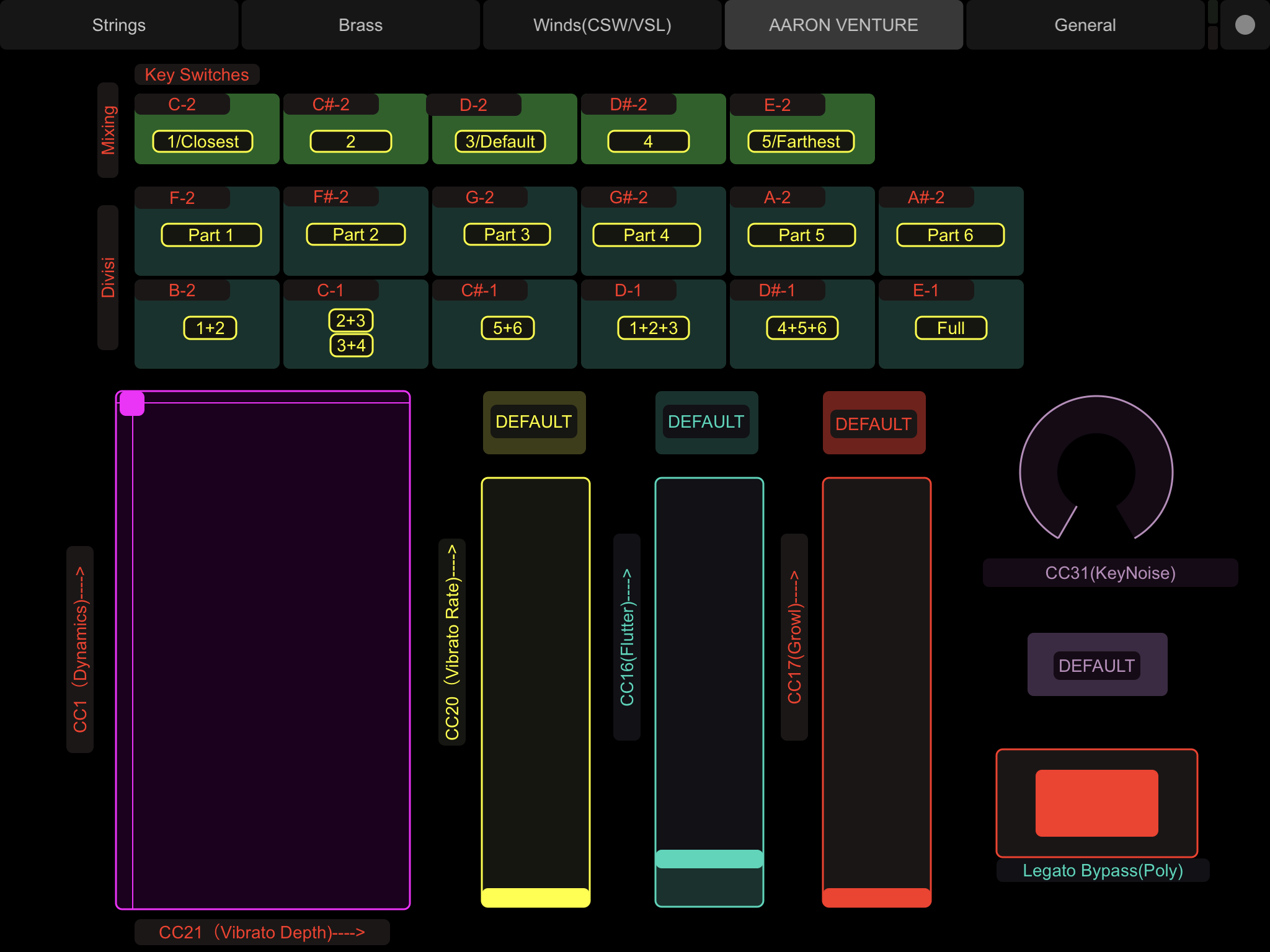Viewport: 1270px width, 952px height.
Task: Reset Growl with the red DEFAULT button
Action: [x=873, y=423]
